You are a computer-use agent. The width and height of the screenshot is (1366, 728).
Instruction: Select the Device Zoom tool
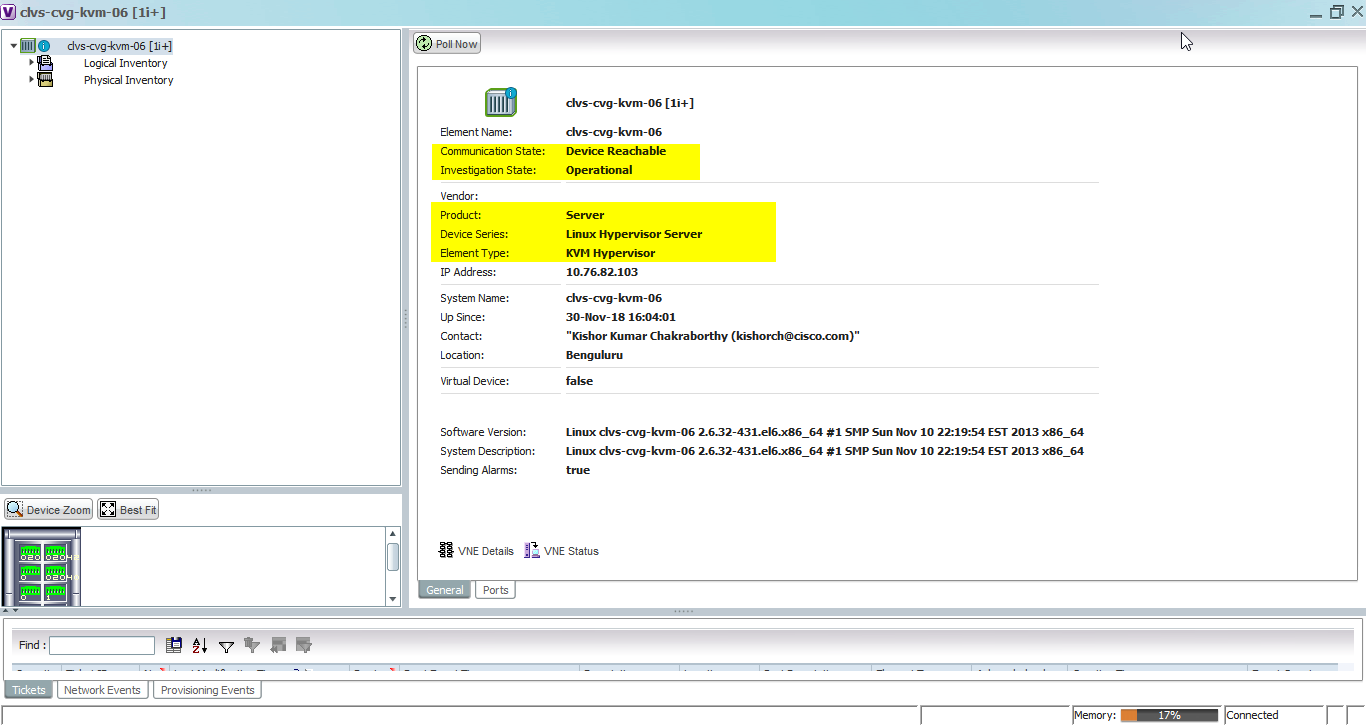tap(47, 509)
